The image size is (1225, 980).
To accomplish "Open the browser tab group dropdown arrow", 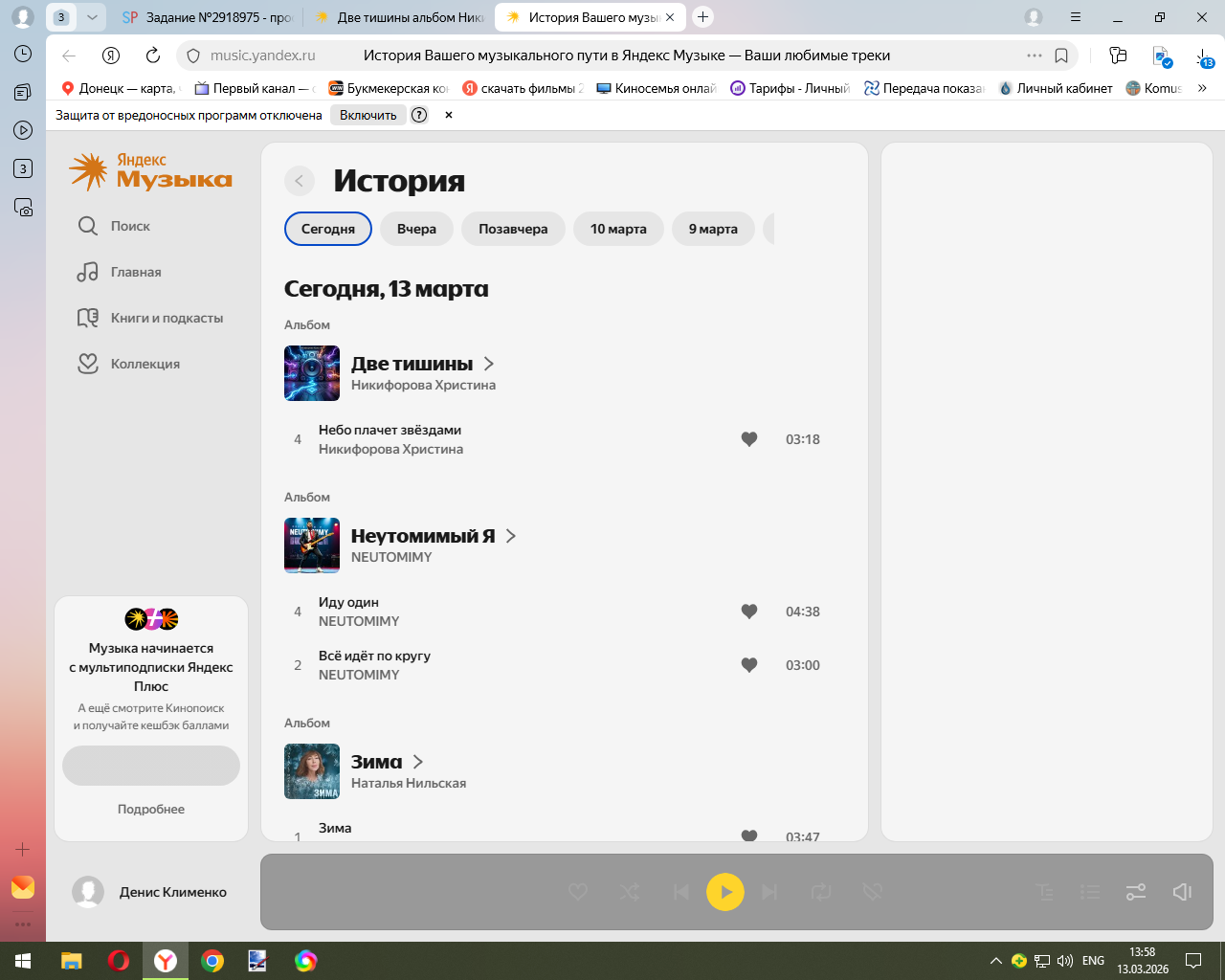I will tap(92, 17).
